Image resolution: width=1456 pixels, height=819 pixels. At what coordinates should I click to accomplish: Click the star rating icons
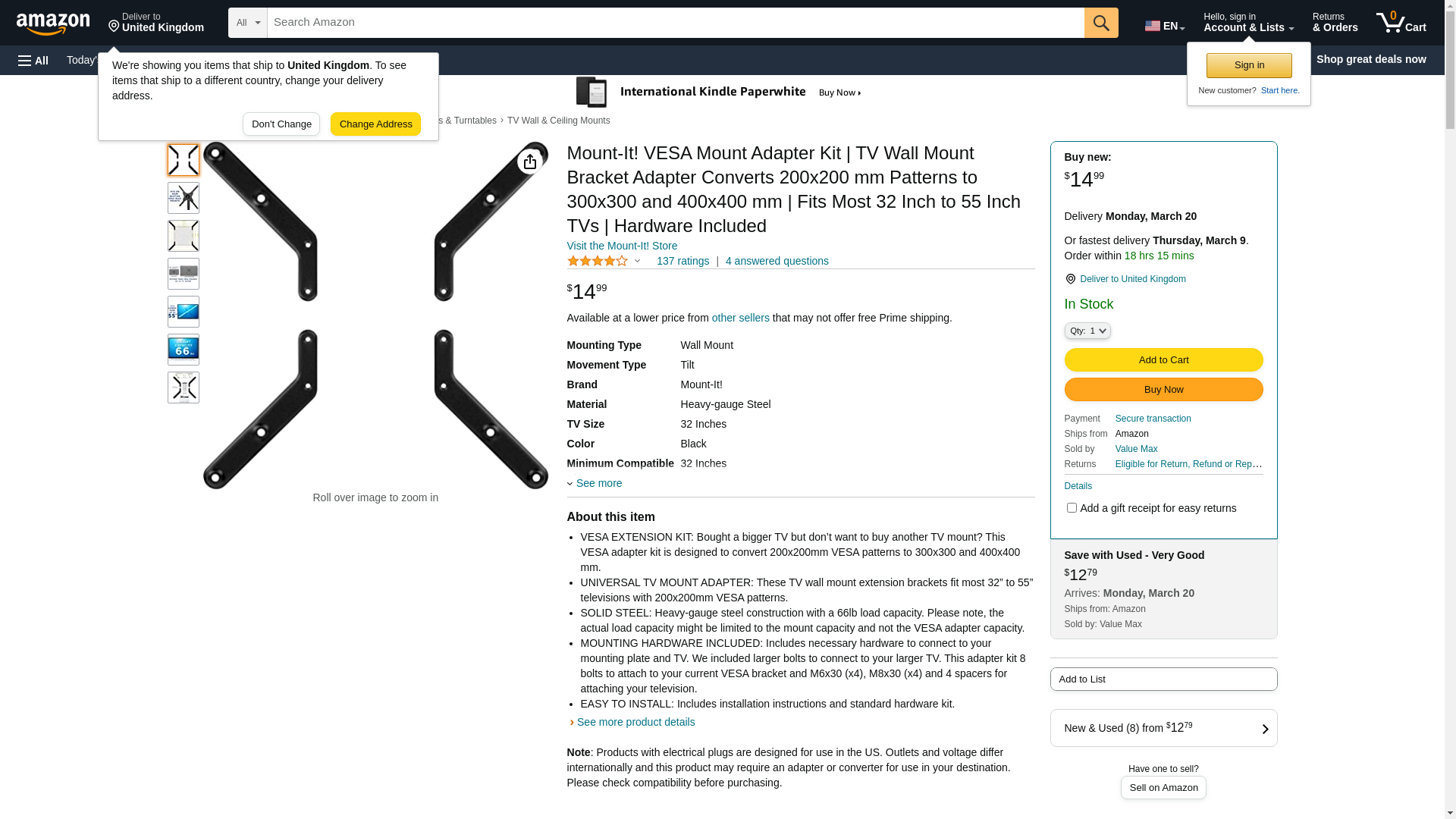click(x=598, y=262)
